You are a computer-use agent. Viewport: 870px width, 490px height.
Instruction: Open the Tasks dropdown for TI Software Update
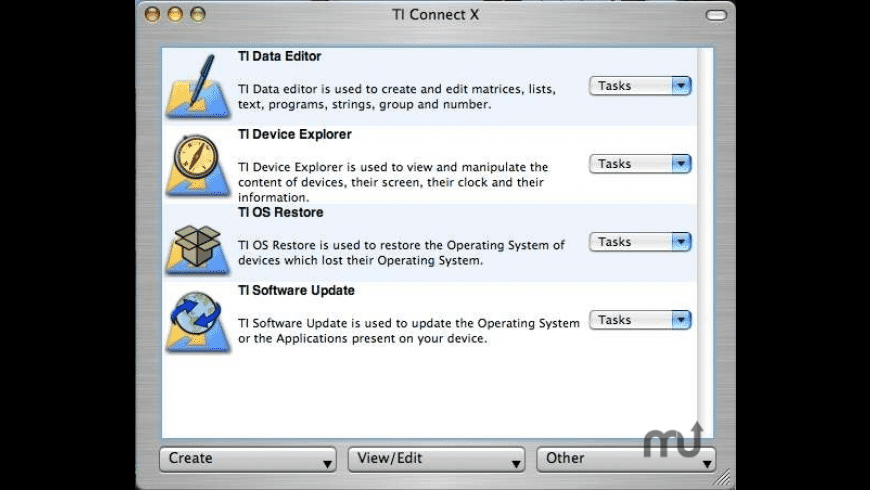[x=640, y=320]
